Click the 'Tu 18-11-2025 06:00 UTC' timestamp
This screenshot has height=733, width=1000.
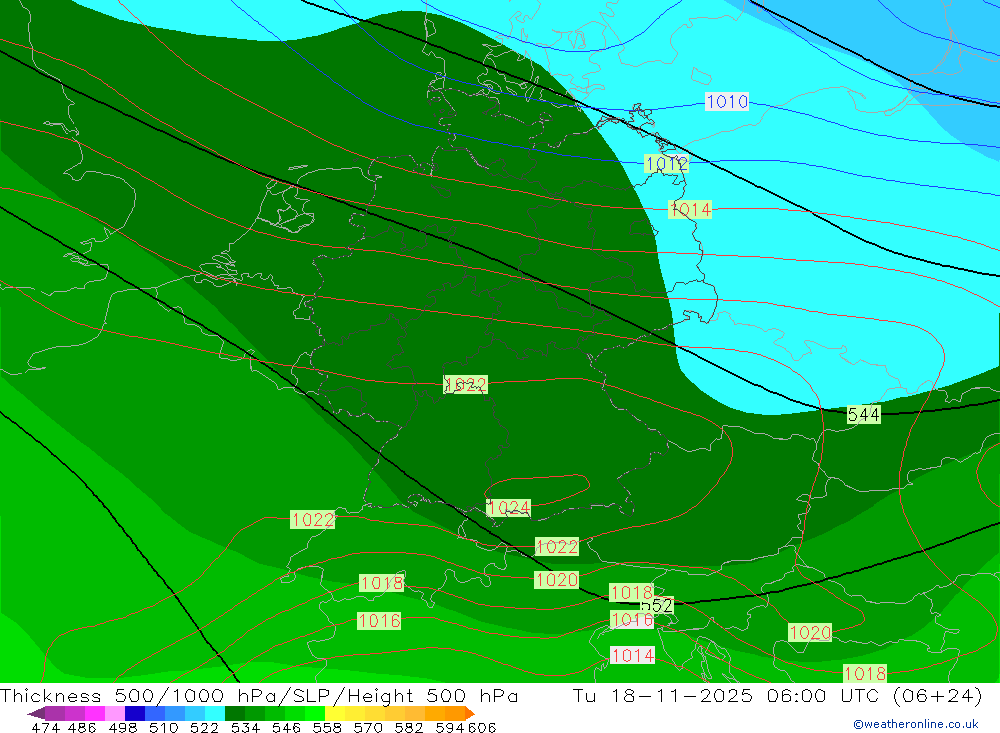coord(728,695)
